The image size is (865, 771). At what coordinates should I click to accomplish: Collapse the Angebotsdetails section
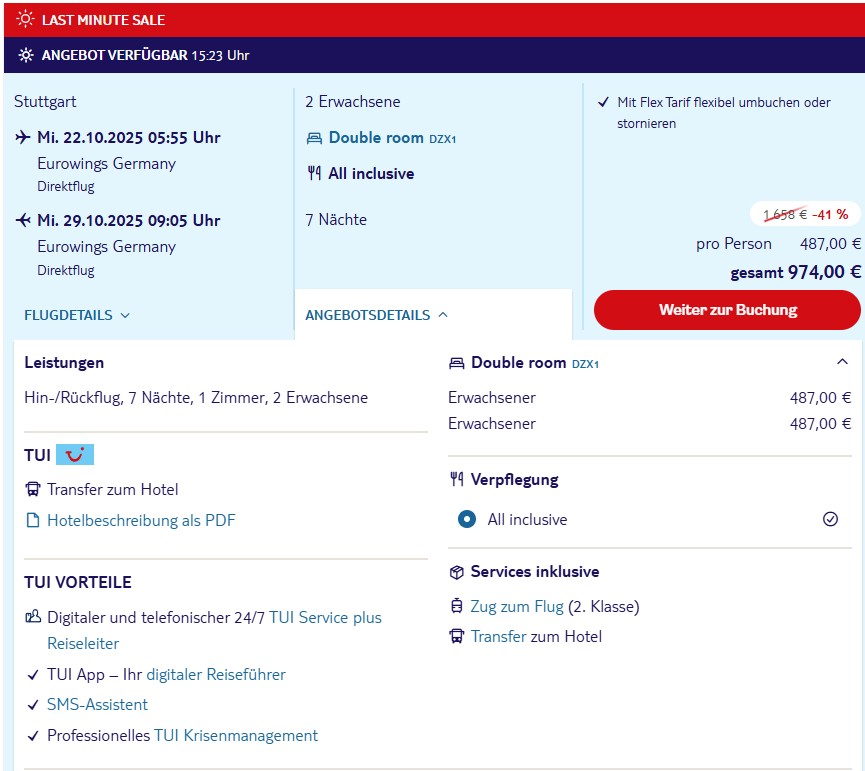(377, 315)
